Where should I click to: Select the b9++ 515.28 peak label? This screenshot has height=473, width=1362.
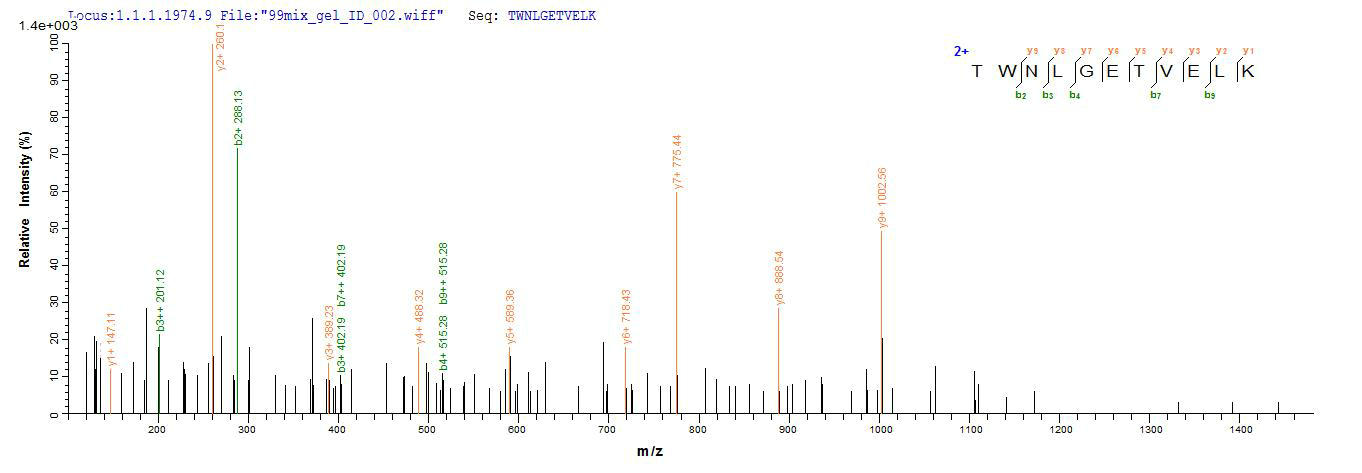click(443, 273)
